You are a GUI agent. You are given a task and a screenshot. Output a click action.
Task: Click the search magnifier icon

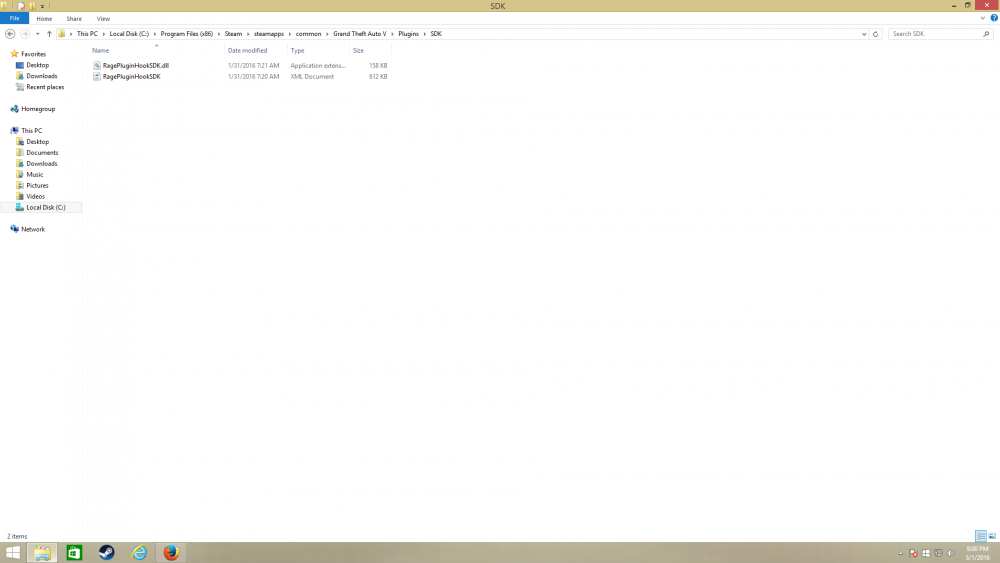[x=987, y=34]
